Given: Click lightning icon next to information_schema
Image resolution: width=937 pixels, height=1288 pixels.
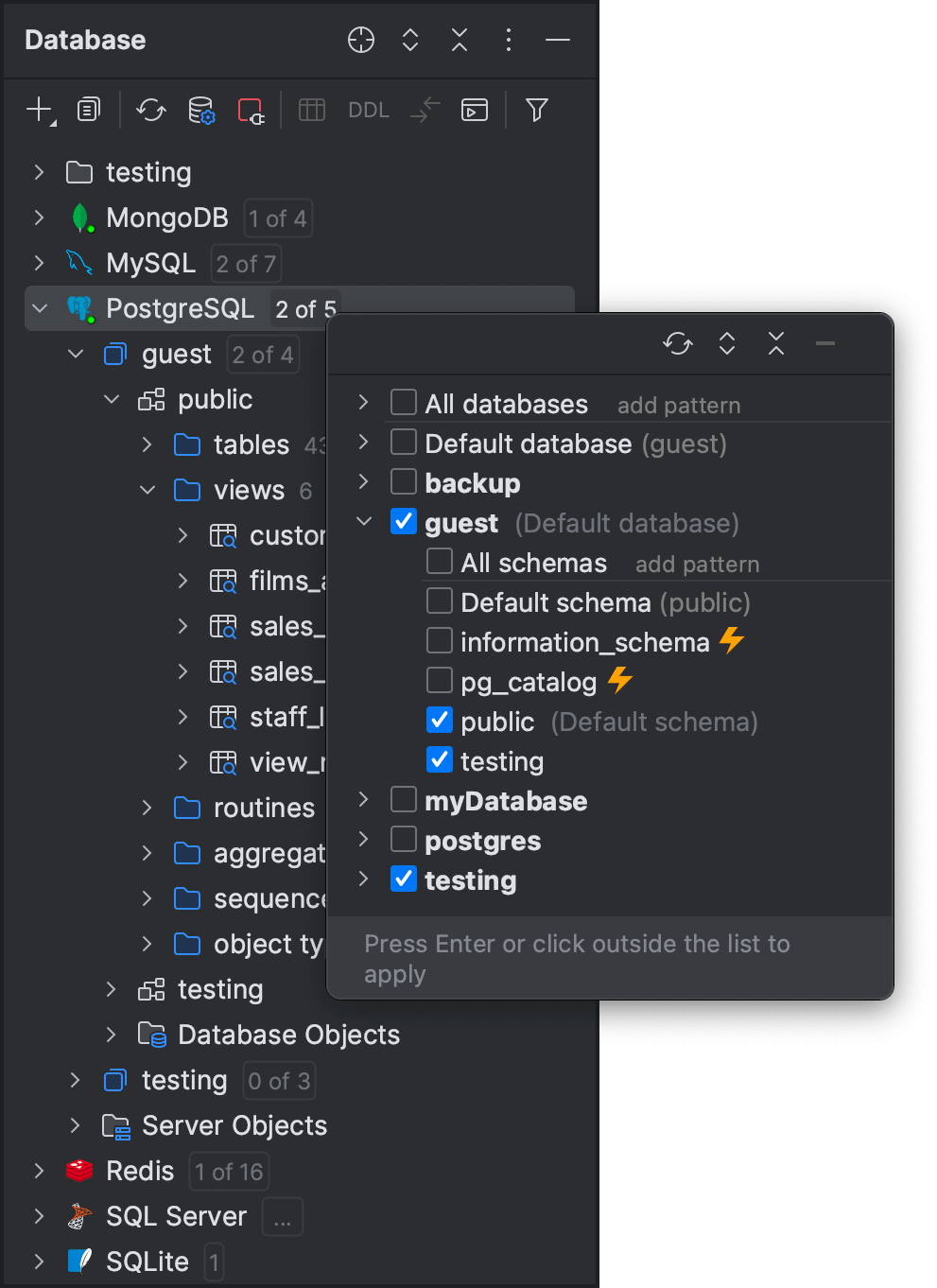Looking at the screenshot, I should 732,640.
